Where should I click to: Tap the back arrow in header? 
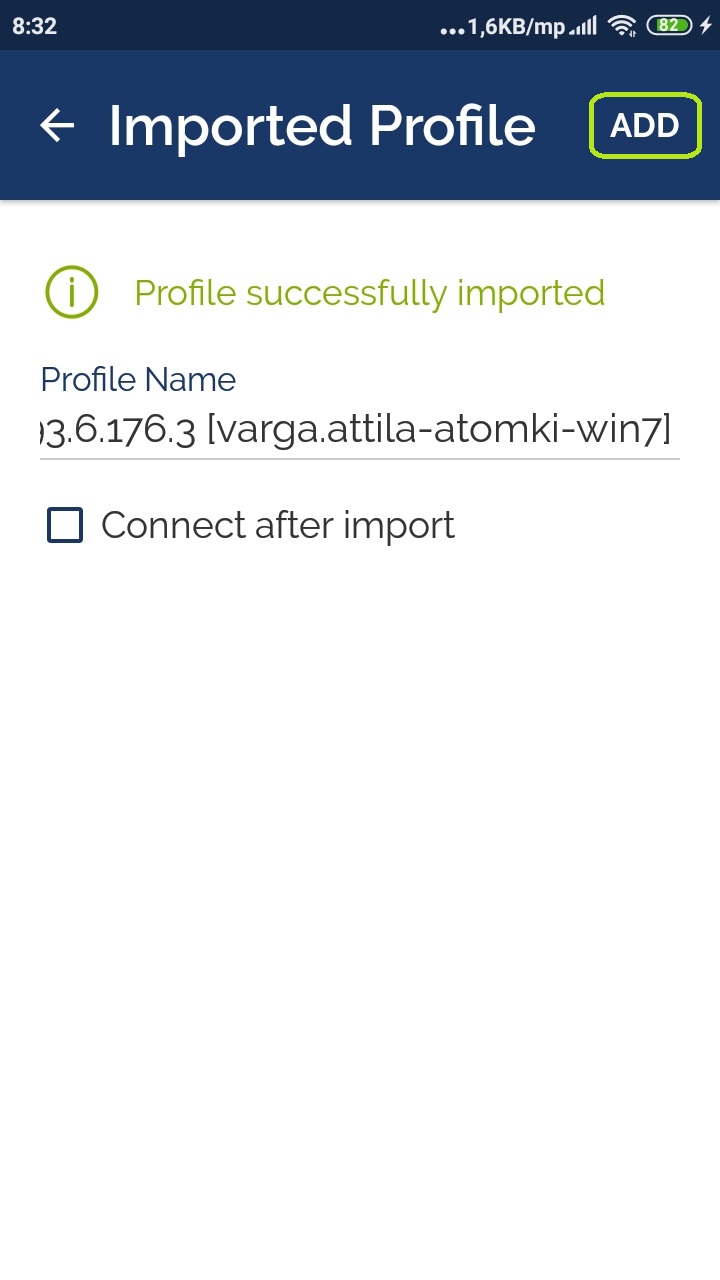click(x=57, y=125)
